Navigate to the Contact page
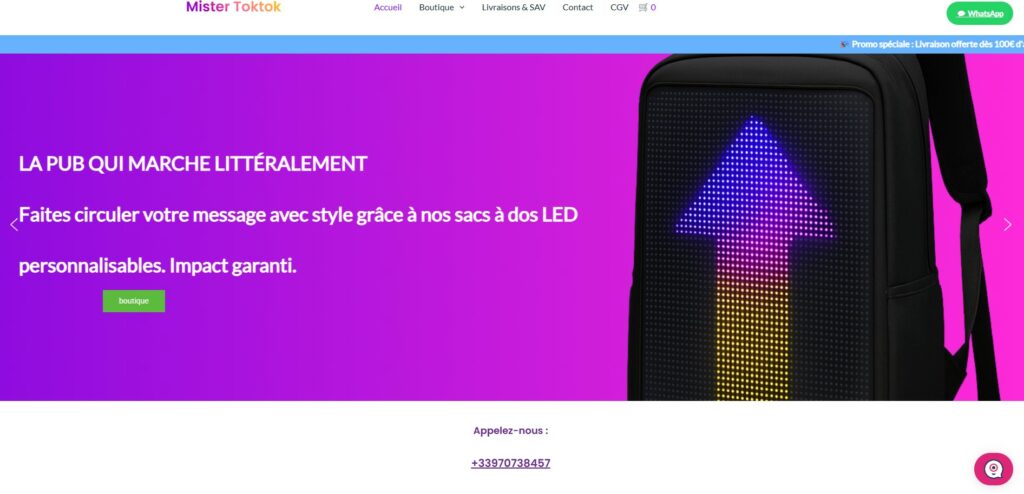 [578, 8]
